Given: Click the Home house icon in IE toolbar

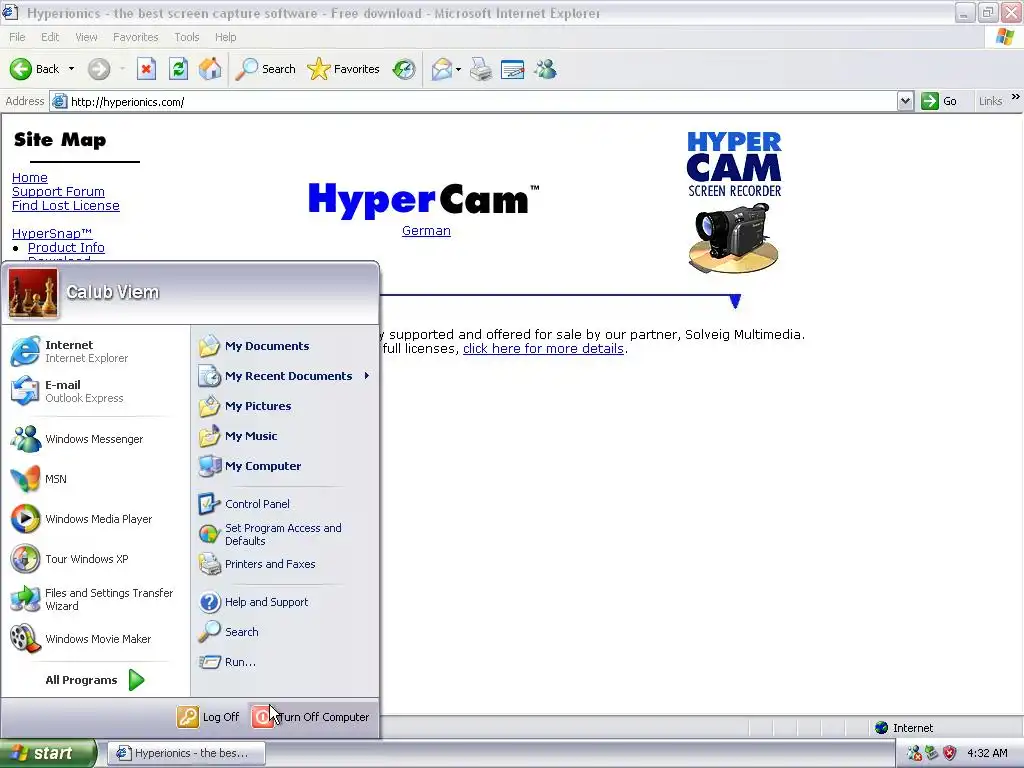Looking at the screenshot, I should tap(210, 69).
